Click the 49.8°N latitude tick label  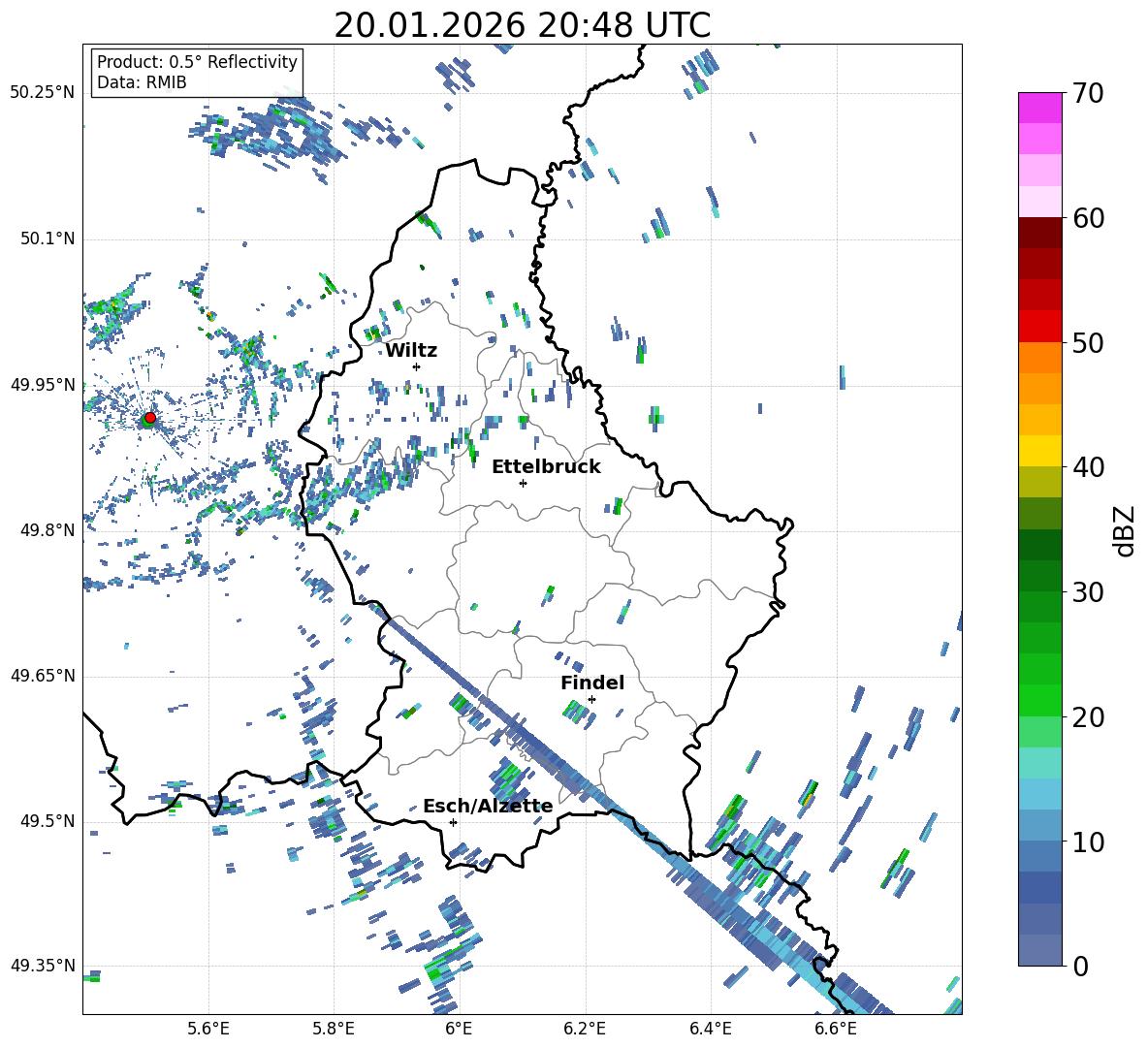coord(48,530)
